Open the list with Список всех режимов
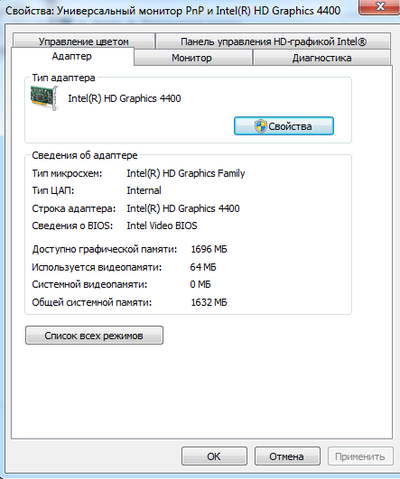 94,335
